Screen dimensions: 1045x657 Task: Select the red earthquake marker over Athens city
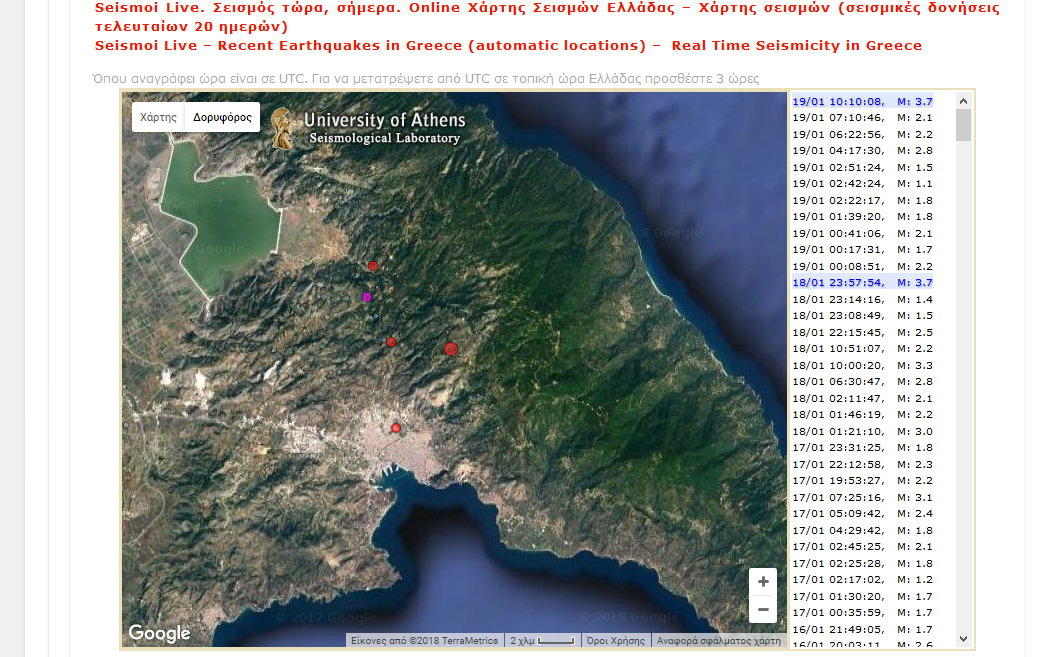pyautogui.click(x=396, y=427)
